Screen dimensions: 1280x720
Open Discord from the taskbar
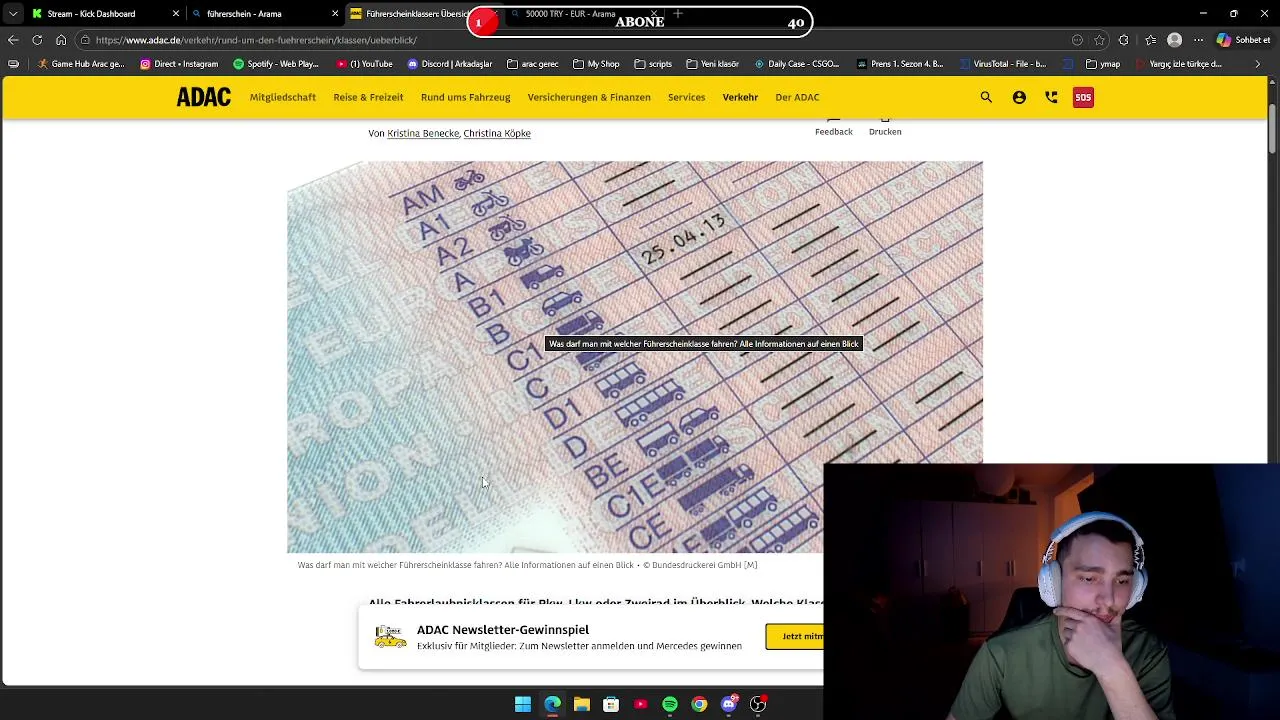(729, 704)
